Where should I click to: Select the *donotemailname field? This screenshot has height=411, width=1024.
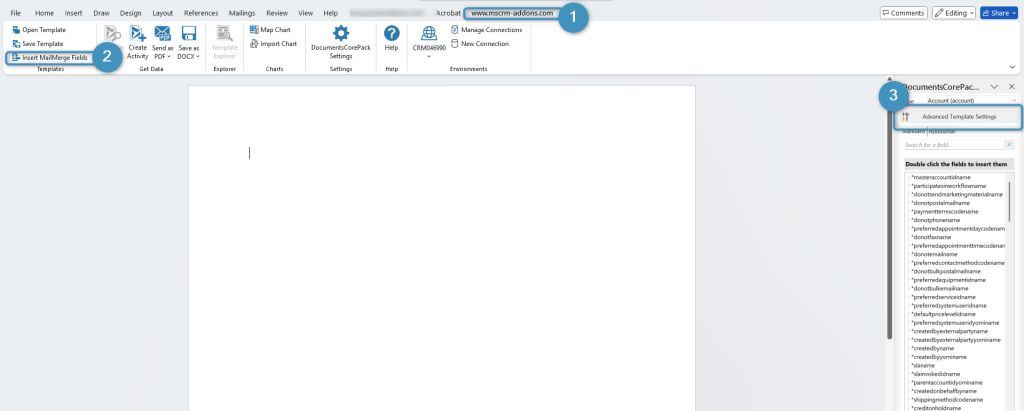(936, 254)
